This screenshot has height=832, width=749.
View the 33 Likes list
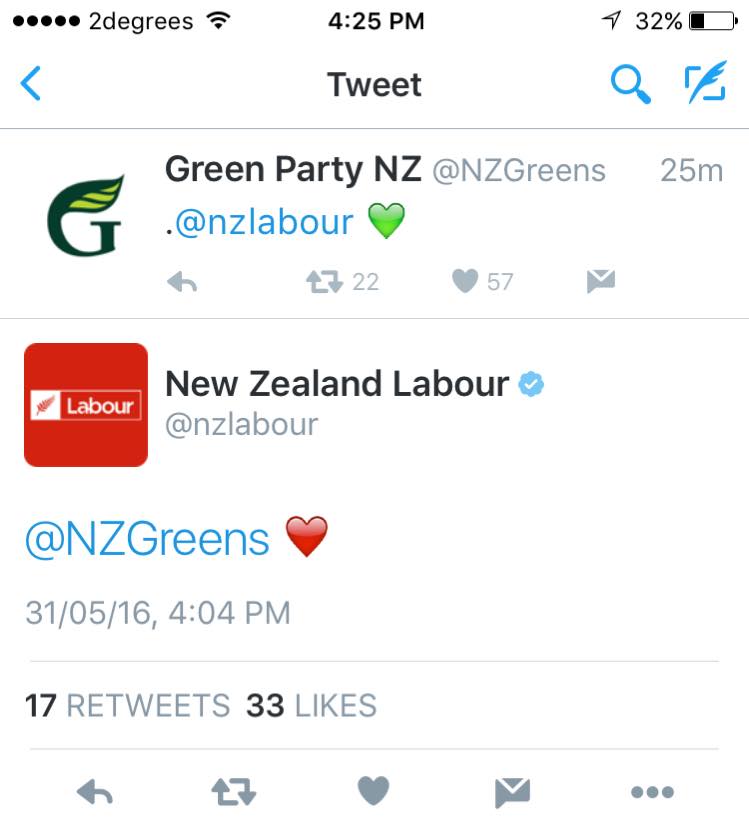pyautogui.click(x=312, y=705)
